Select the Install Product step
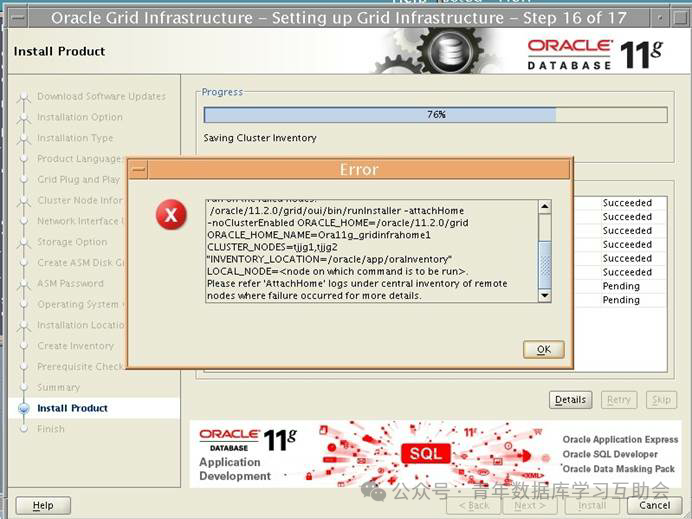The height and width of the screenshot is (519, 692). point(72,408)
